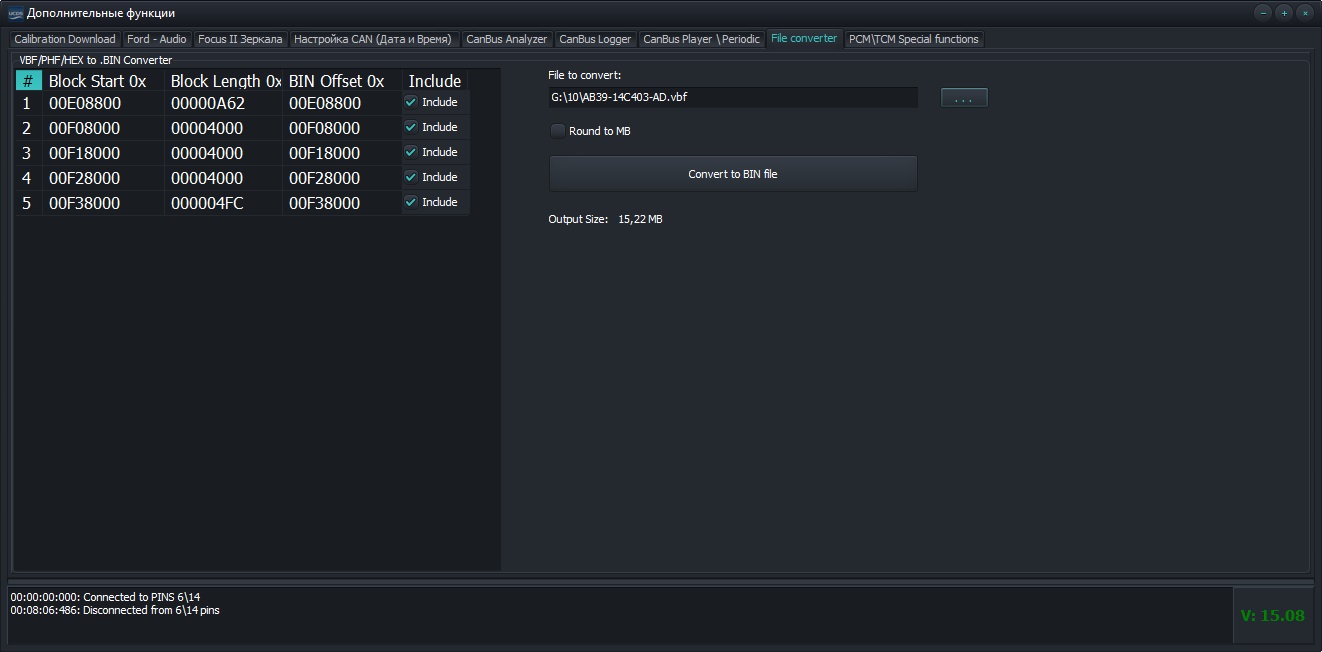Open the CanBus Player \ Periodic tab
This screenshot has width=1322, height=652.
tap(701, 39)
